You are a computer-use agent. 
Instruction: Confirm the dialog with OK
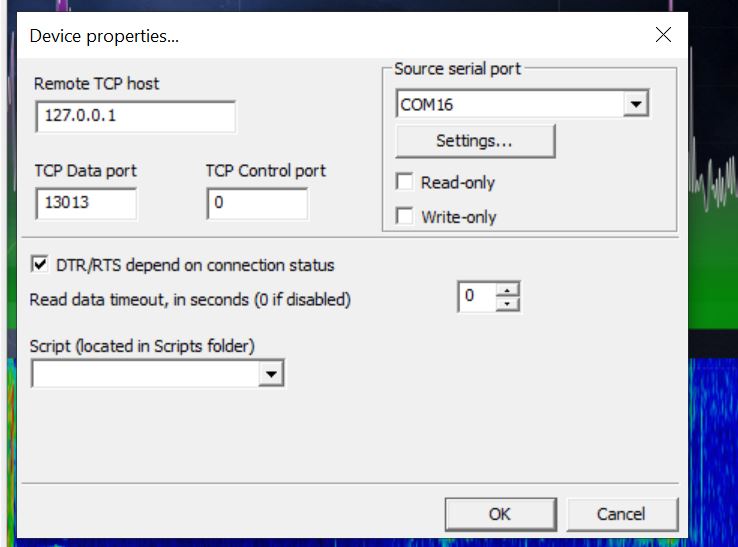pyautogui.click(x=500, y=514)
